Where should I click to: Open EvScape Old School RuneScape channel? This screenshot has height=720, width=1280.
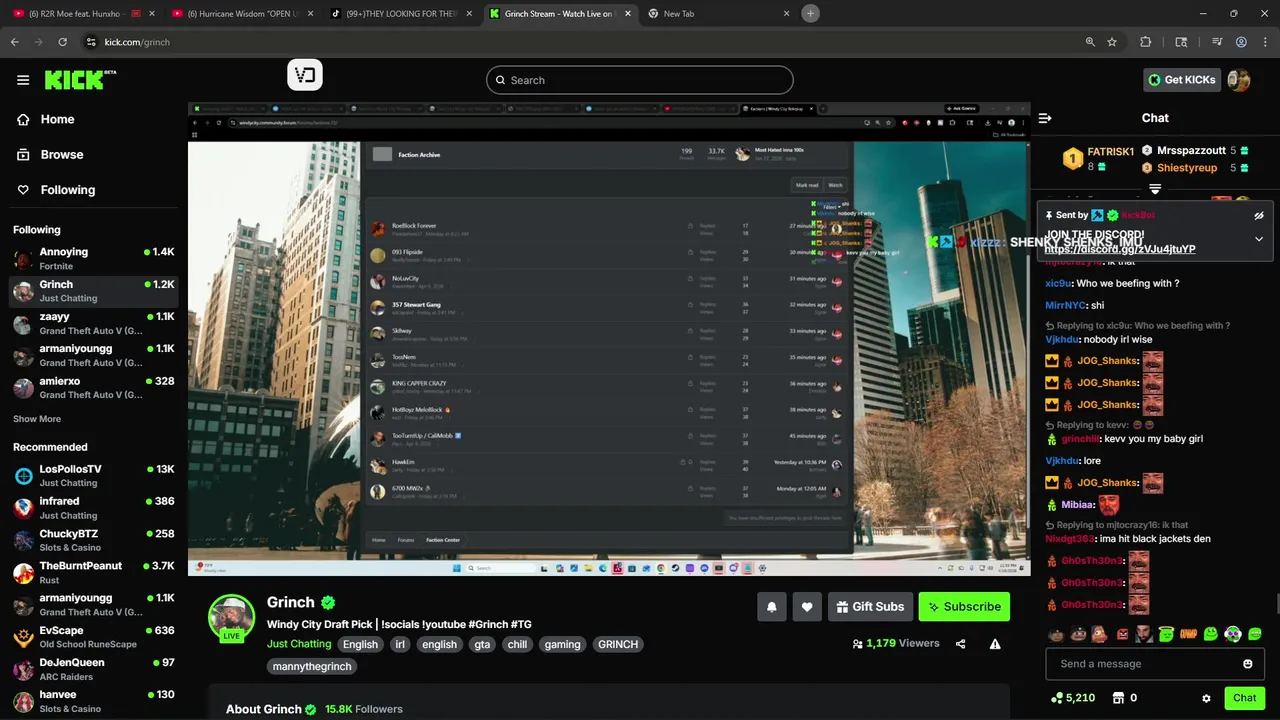94,637
